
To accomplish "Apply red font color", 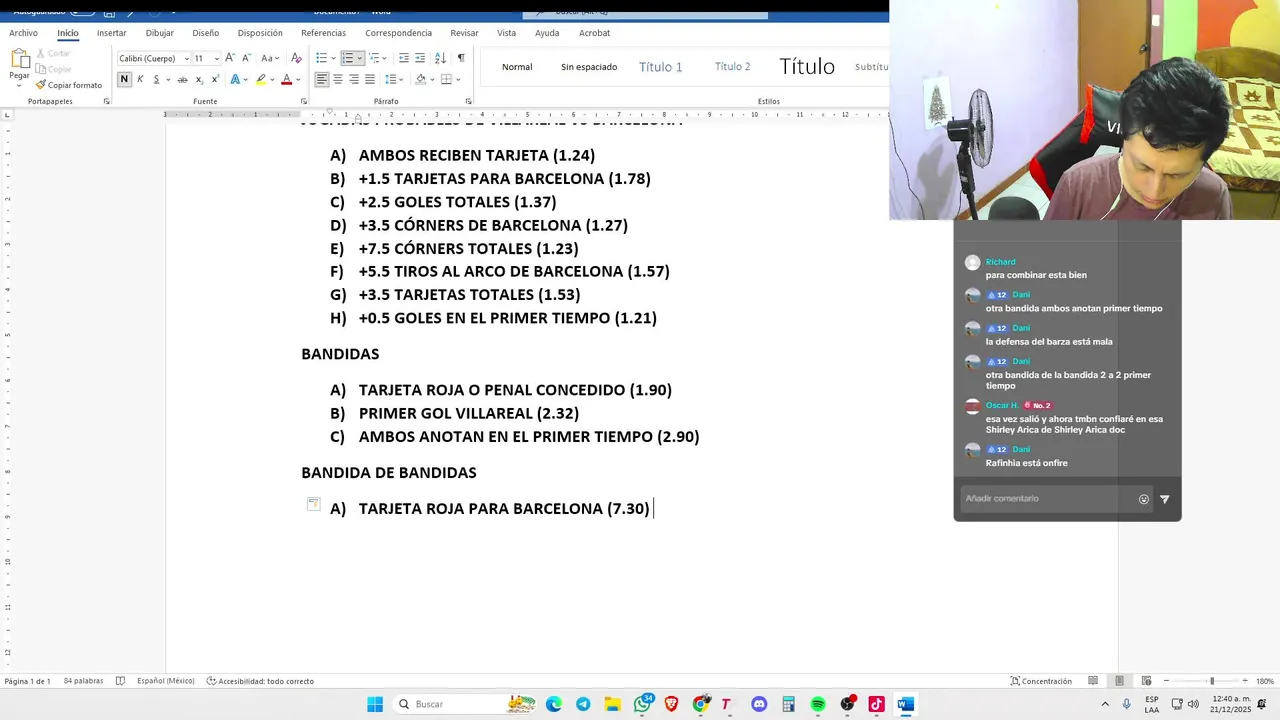I will [286, 79].
